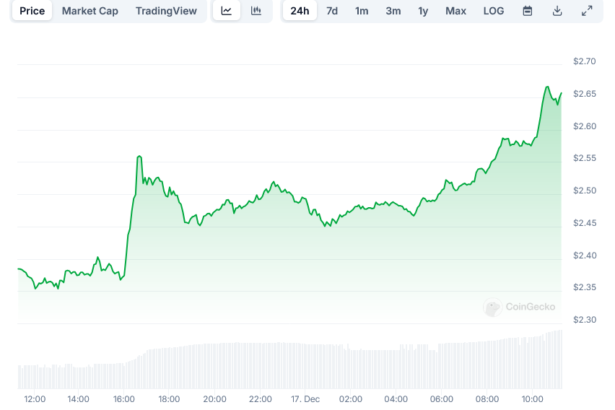615x410 pixels.
Task: Switch to the TradingView tab
Action: click(x=166, y=11)
